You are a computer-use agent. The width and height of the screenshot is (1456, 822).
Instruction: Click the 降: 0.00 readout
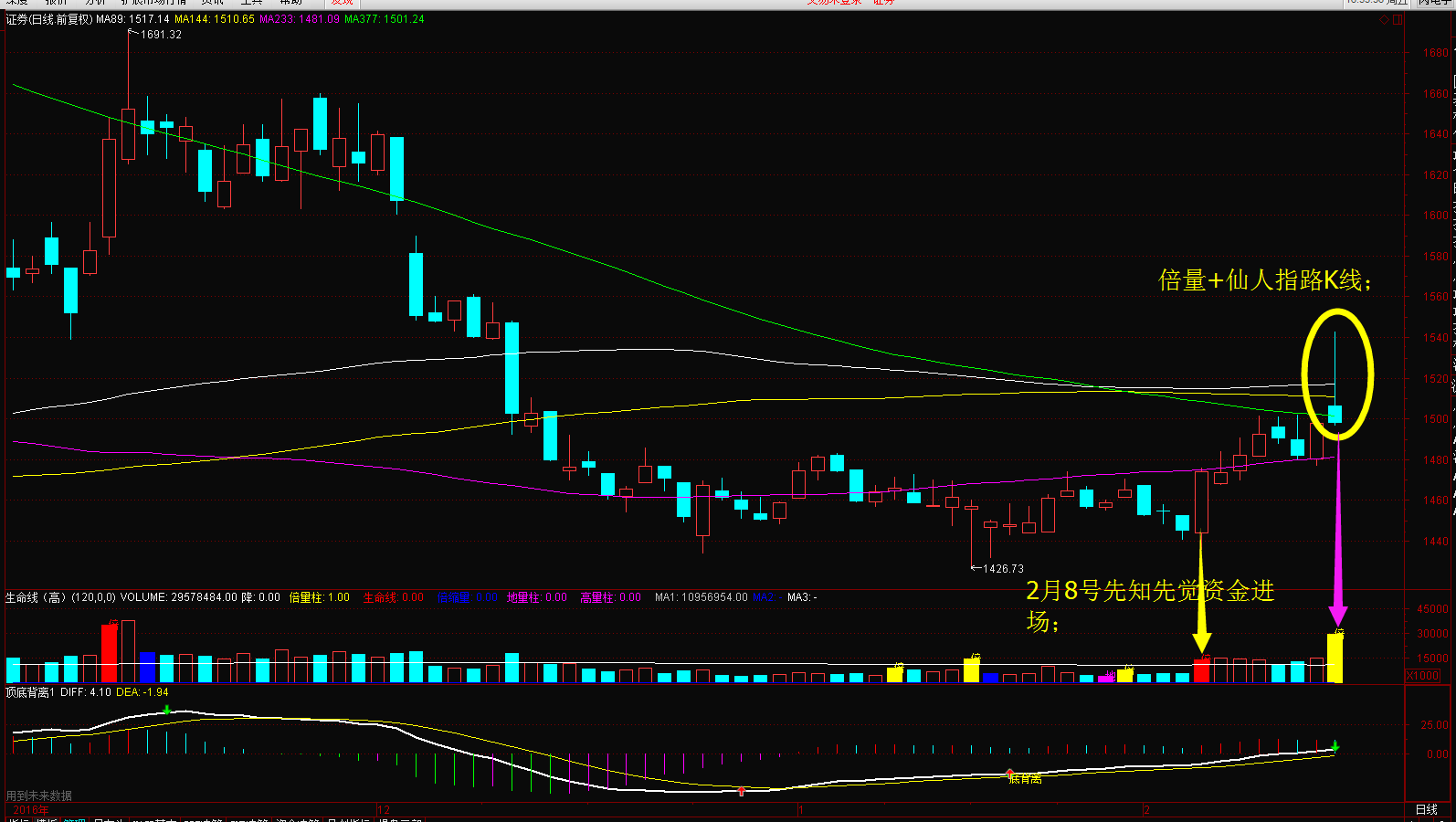click(261, 597)
